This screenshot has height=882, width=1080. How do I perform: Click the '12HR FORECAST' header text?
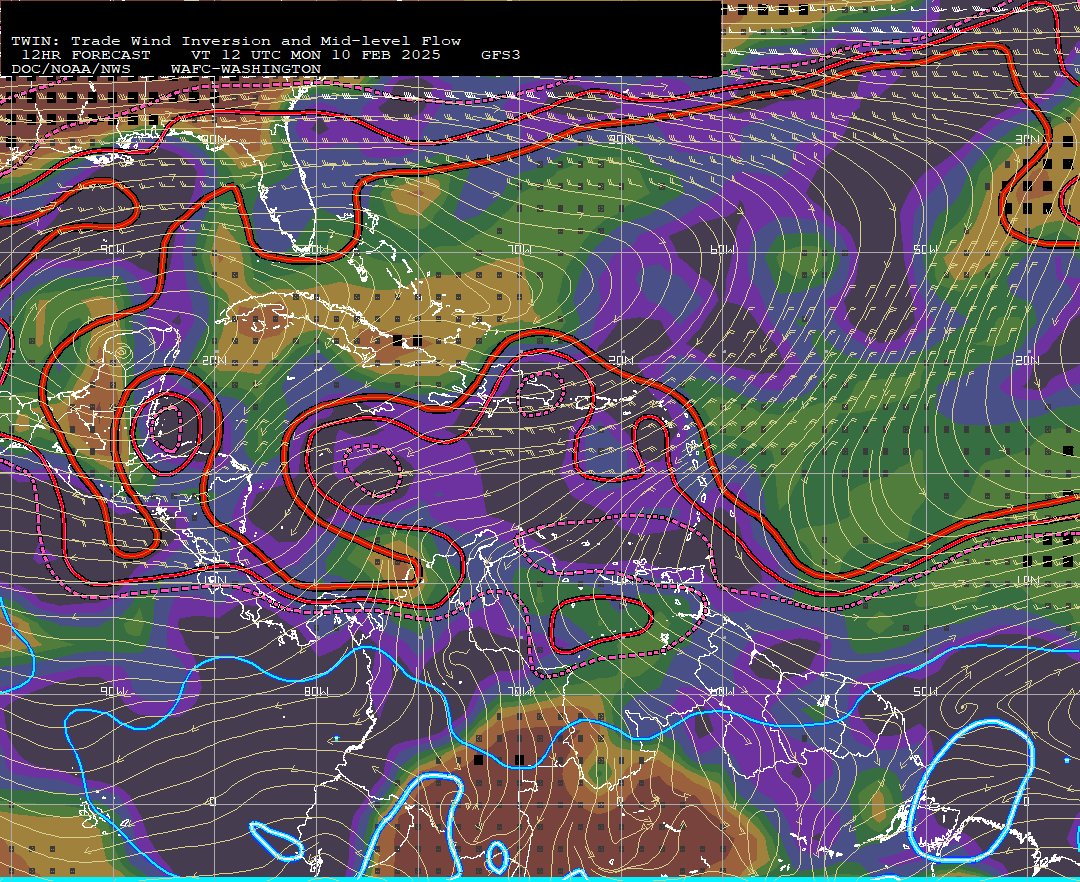85,54
